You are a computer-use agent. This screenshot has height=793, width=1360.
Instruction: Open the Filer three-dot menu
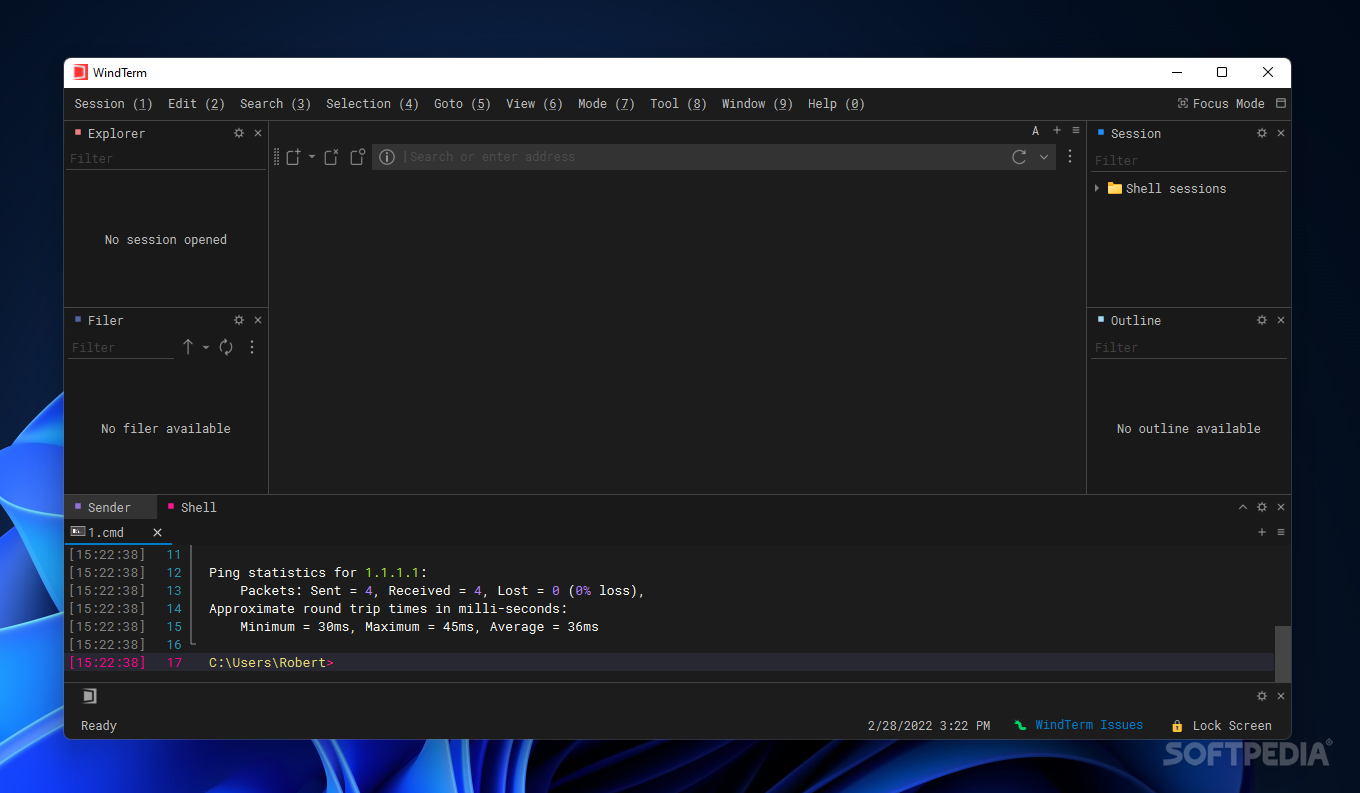coord(252,347)
